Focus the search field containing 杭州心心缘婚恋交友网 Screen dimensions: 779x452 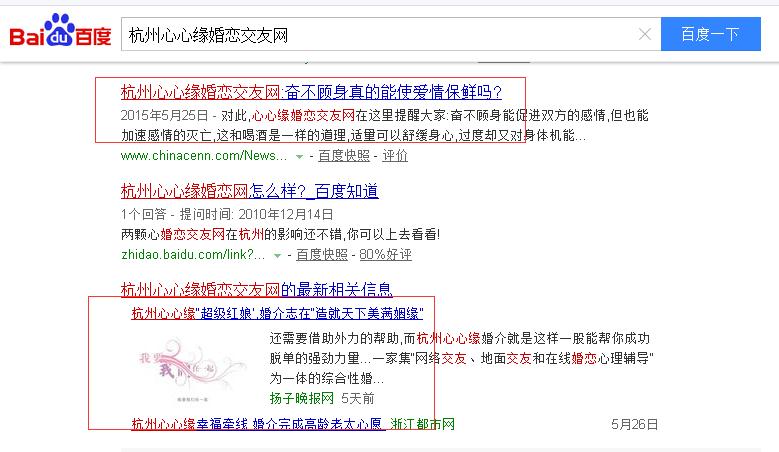click(x=391, y=34)
